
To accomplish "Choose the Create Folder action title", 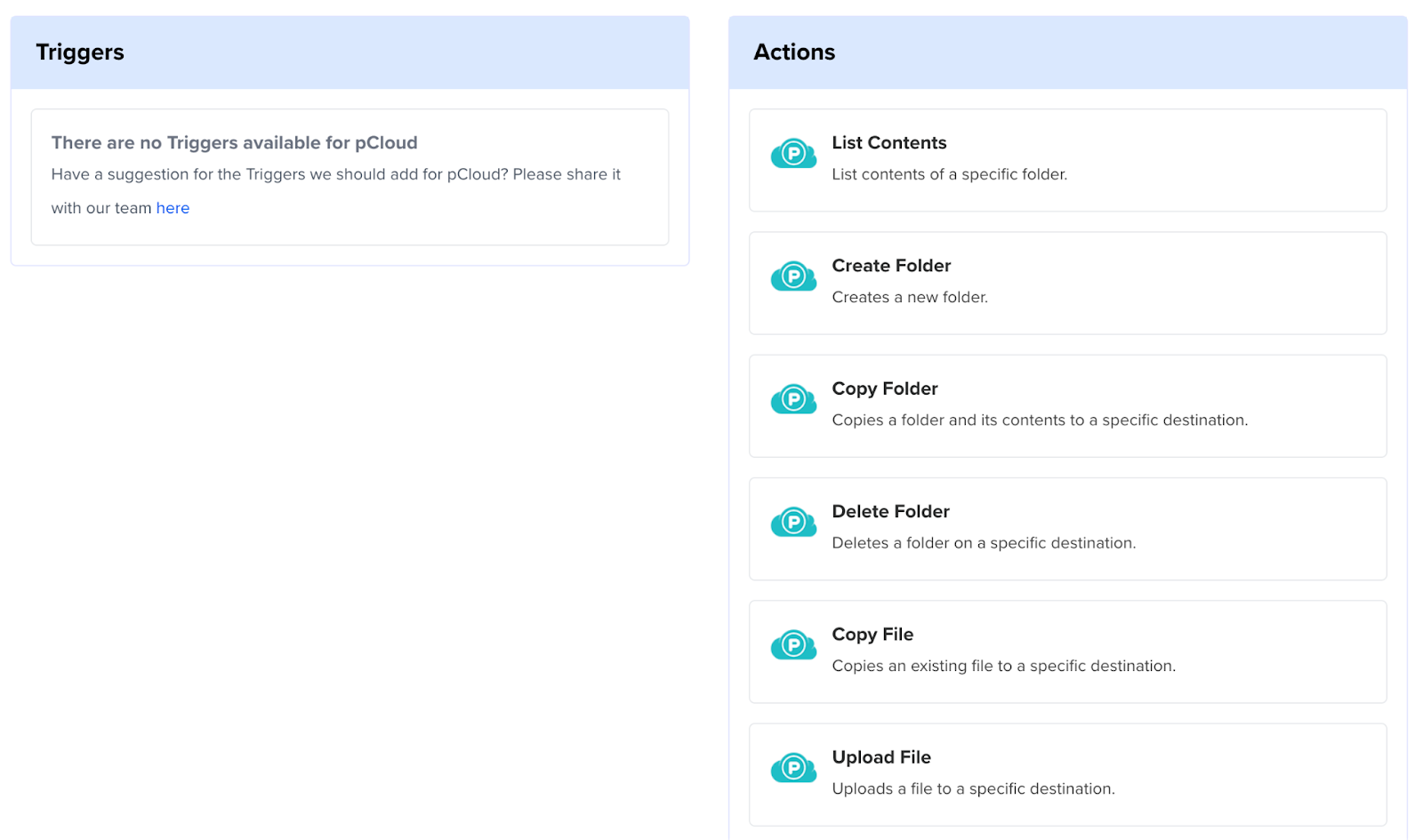I will click(891, 266).
